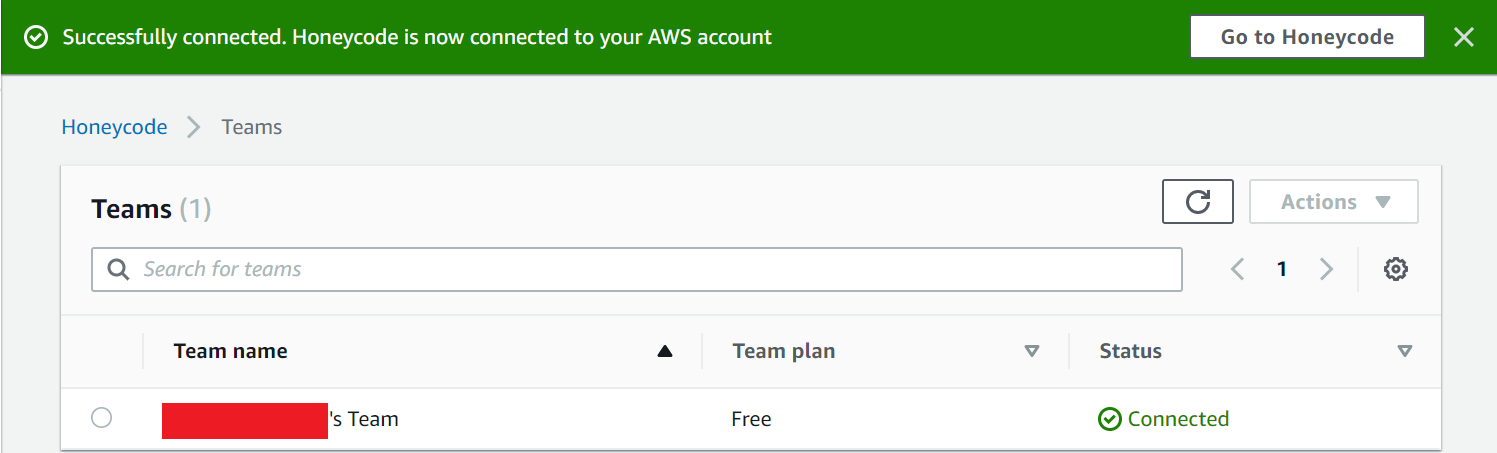Image resolution: width=1497 pixels, height=453 pixels.
Task: Focus the Search for teams field
Action: 637,269
